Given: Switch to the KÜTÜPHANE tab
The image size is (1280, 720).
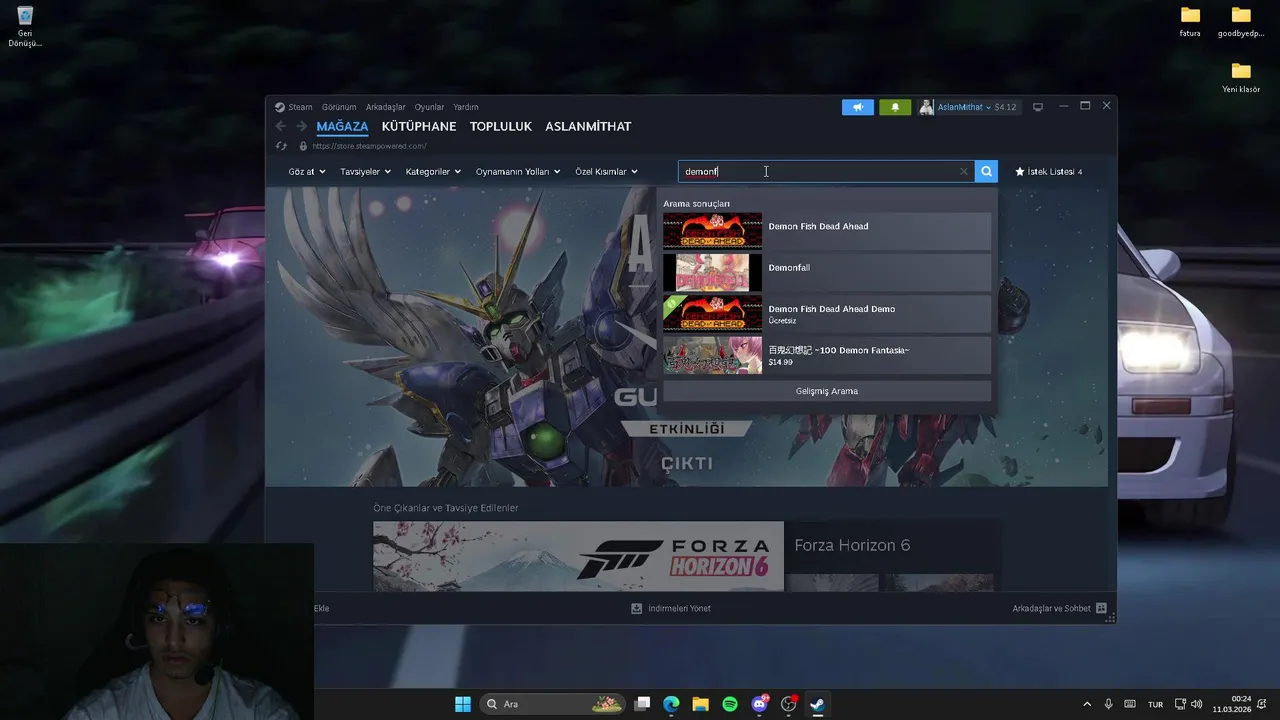Looking at the screenshot, I should (419, 127).
